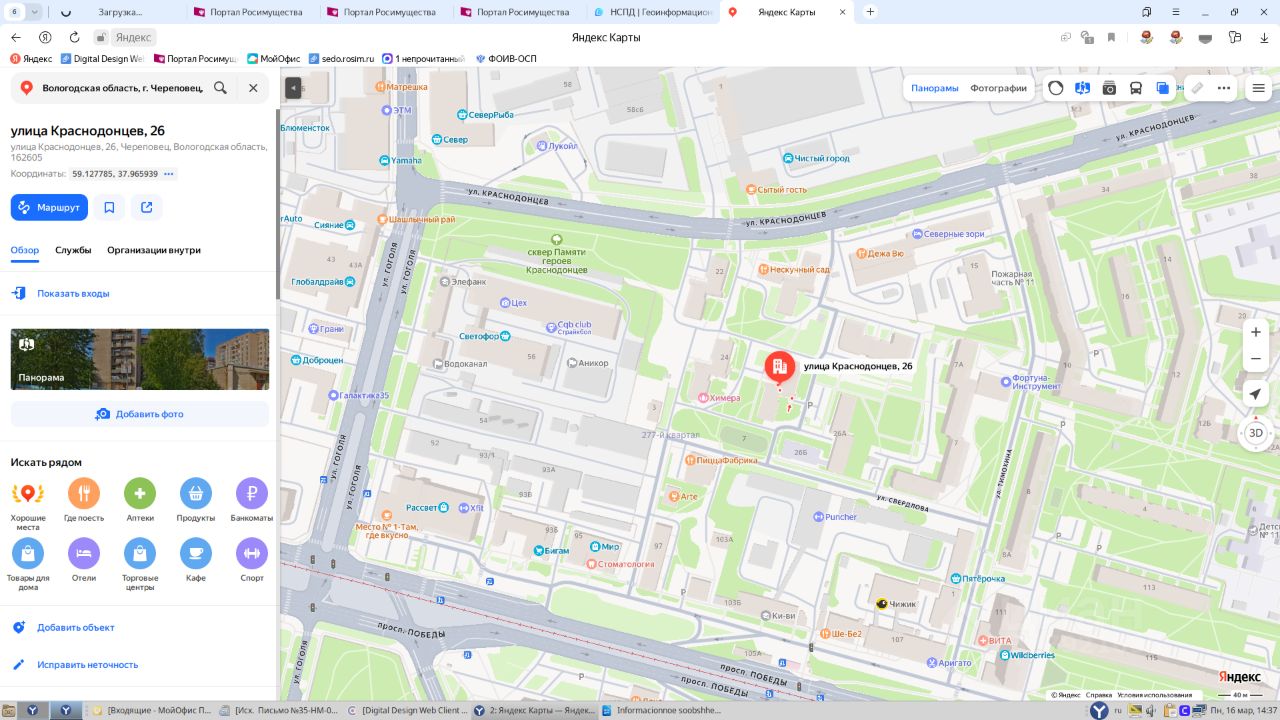
Task: Select Продукты nearby category
Action: pyautogui.click(x=196, y=501)
